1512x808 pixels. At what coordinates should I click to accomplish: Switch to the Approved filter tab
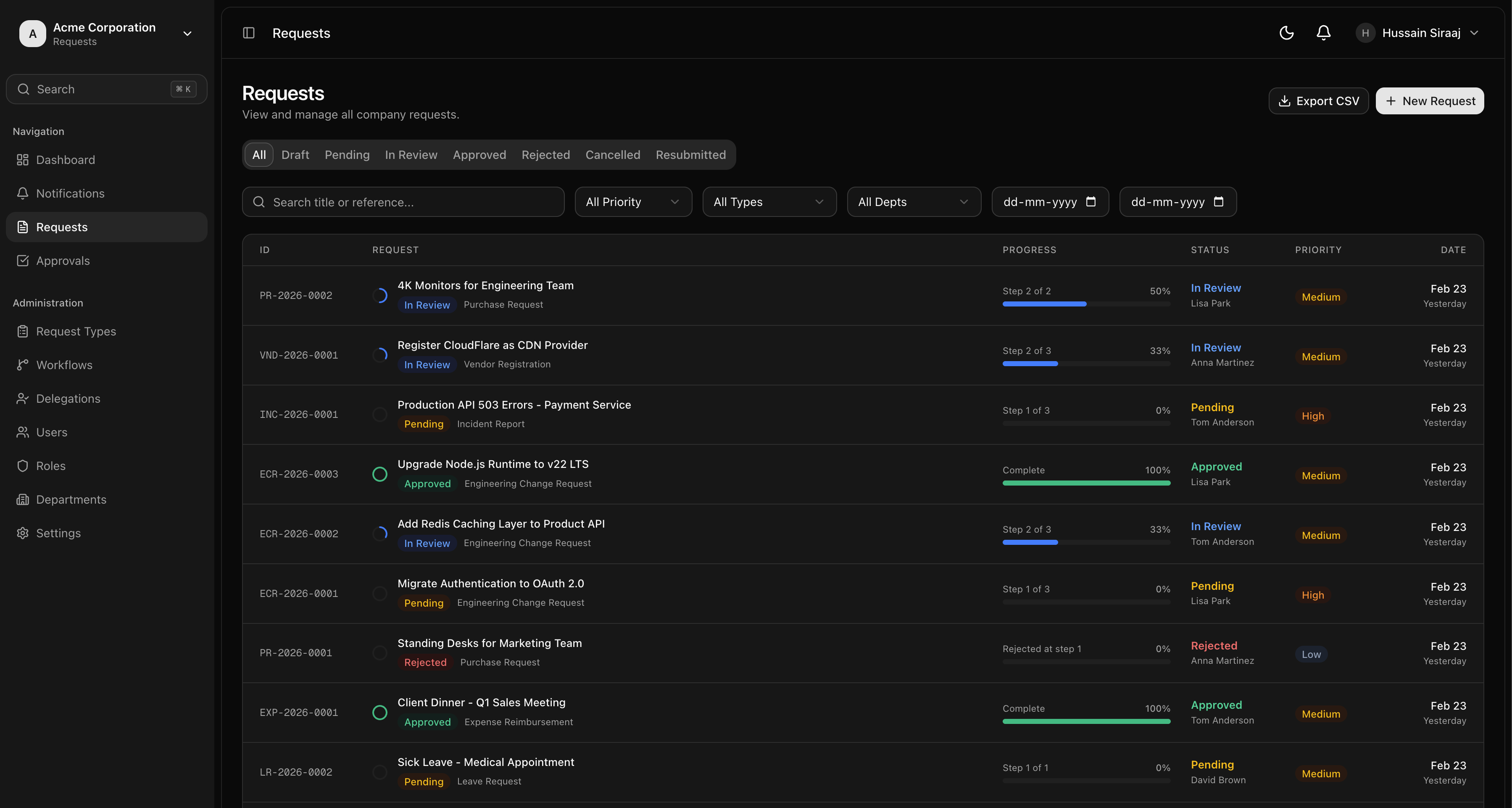[479, 154]
